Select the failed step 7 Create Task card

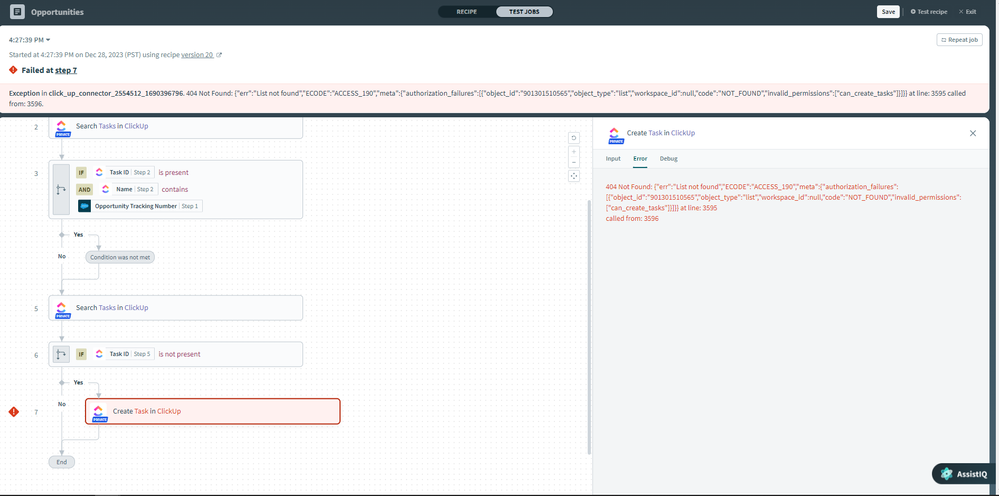[213, 411]
